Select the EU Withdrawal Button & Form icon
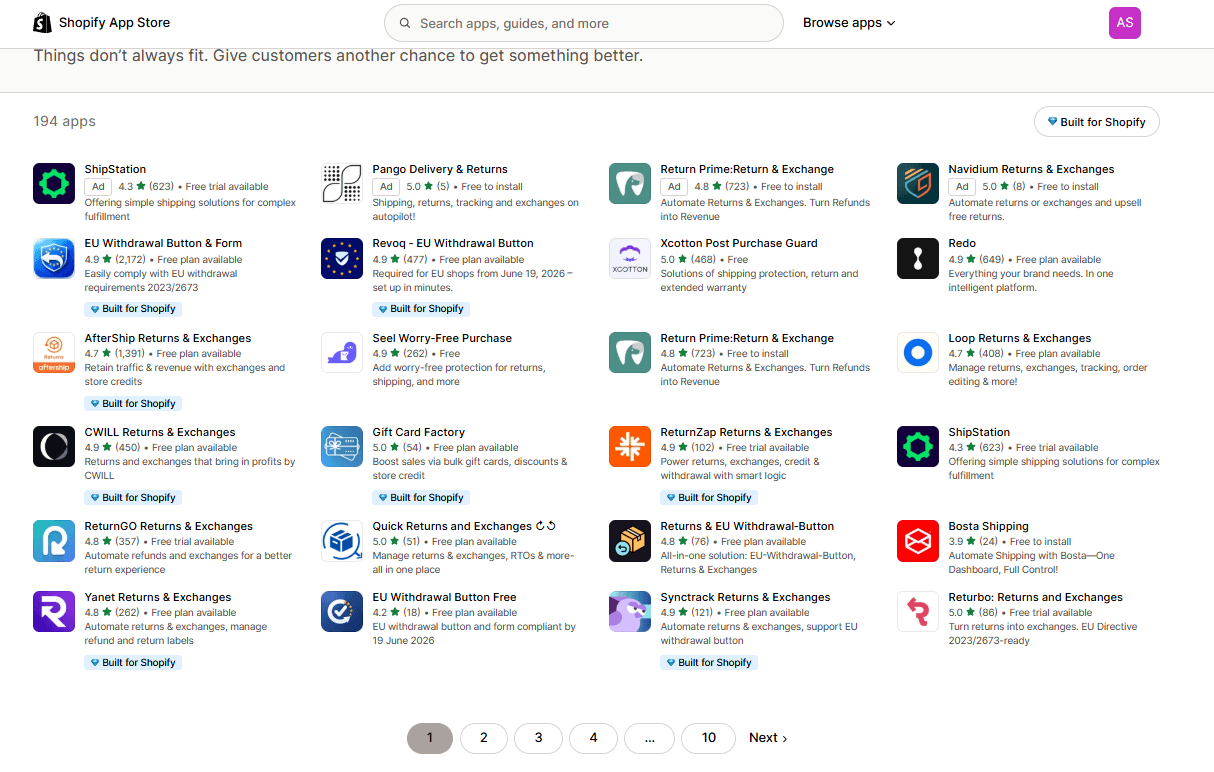 (x=54, y=258)
